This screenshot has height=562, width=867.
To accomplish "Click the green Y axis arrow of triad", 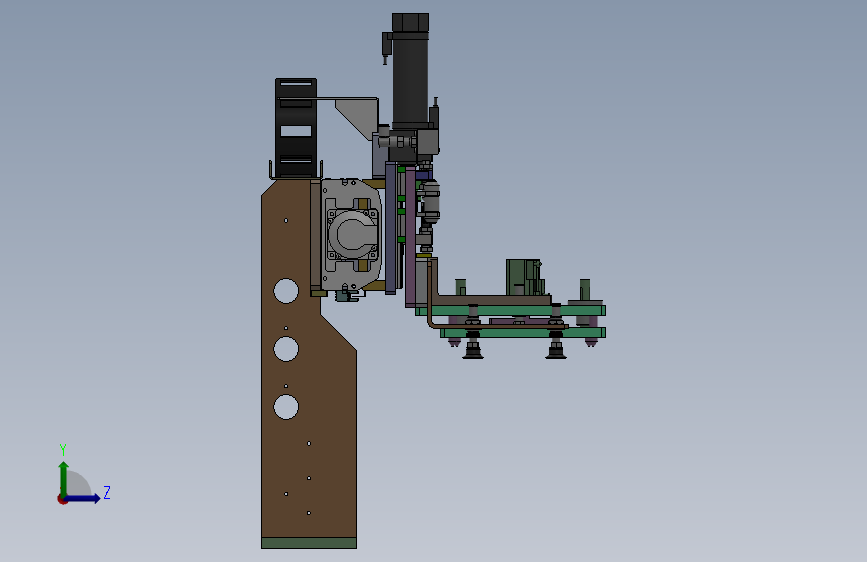I will pyautogui.click(x=64, y=478).
